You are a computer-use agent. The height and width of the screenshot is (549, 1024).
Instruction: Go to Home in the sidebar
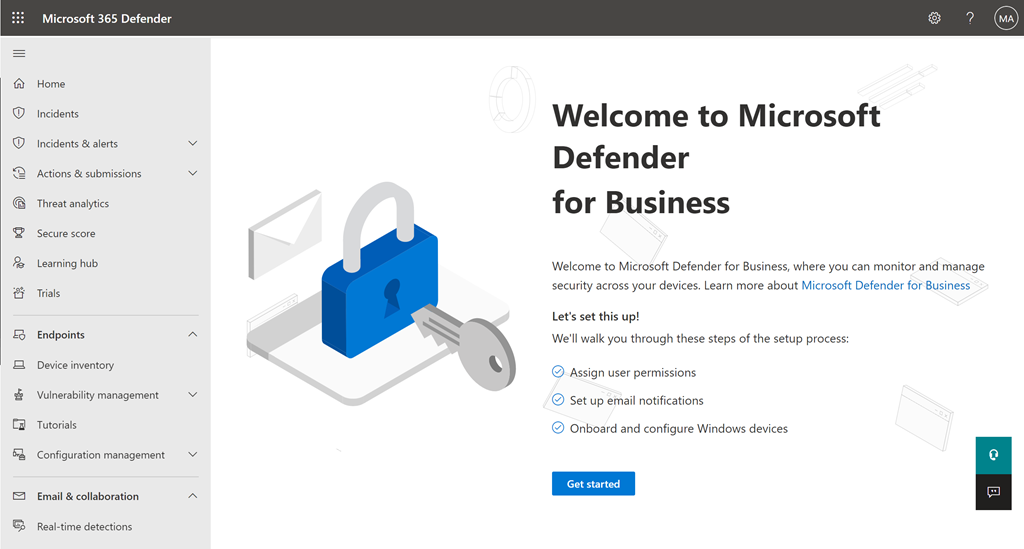[51, 84]
